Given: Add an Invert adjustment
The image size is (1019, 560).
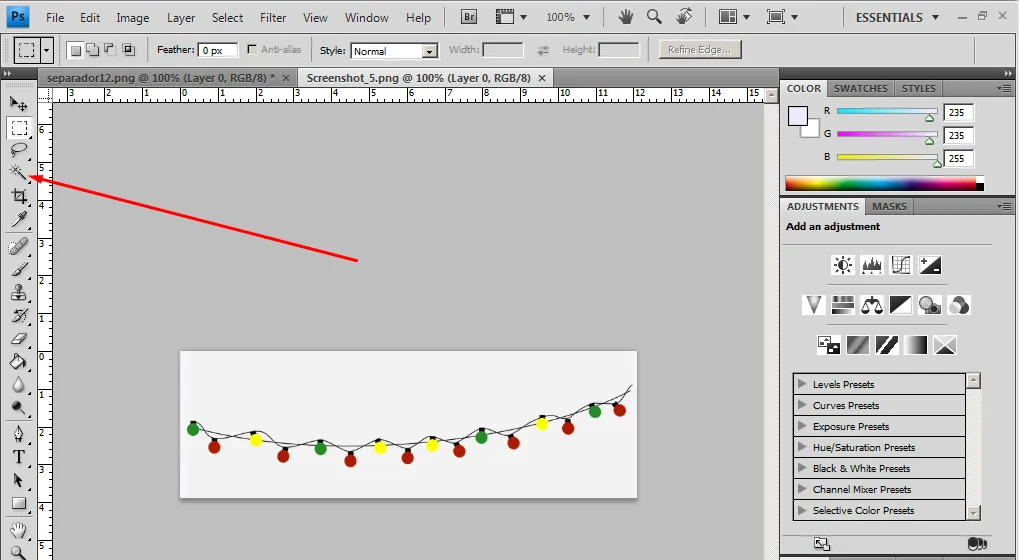Looking at the screenshot, I should coord(829,345).
